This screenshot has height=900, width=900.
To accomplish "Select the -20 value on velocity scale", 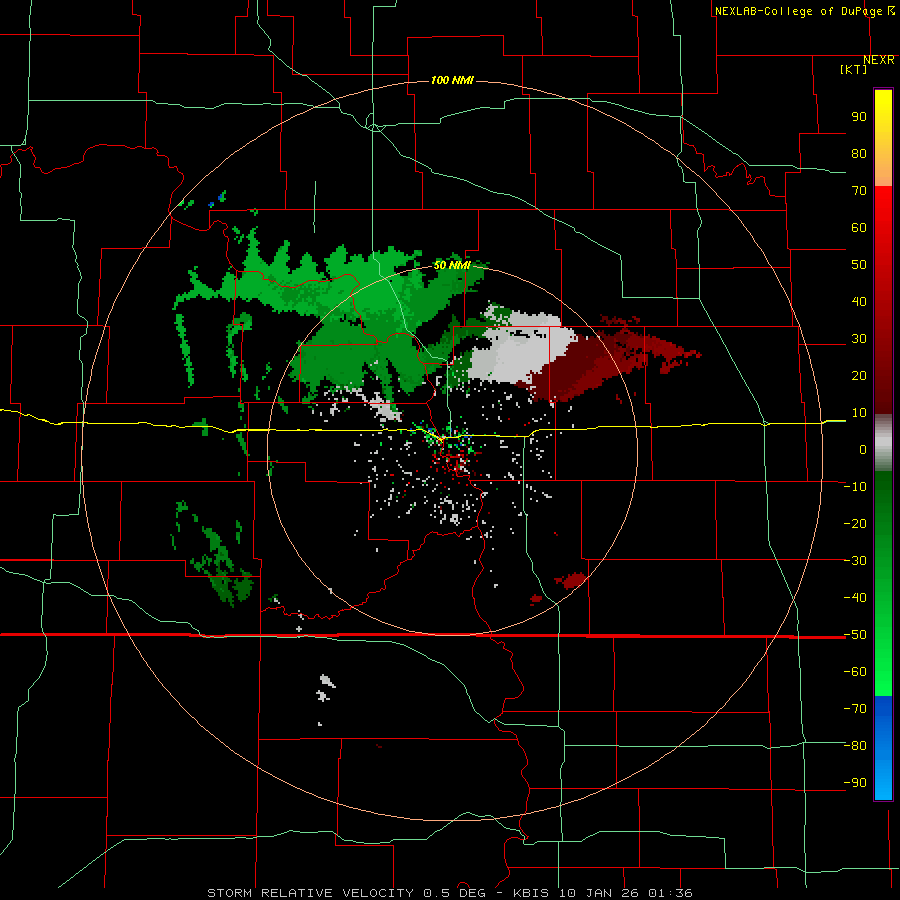I will (x=855, y=523).
